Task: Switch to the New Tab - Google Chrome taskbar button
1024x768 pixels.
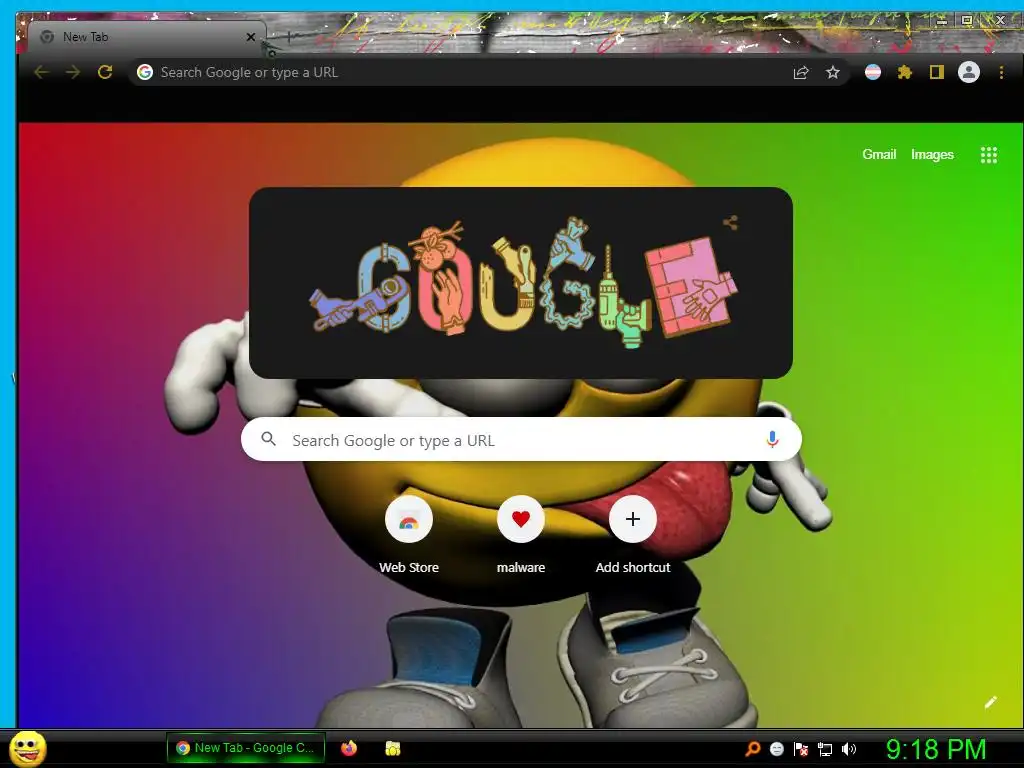Action: point(246,748)
